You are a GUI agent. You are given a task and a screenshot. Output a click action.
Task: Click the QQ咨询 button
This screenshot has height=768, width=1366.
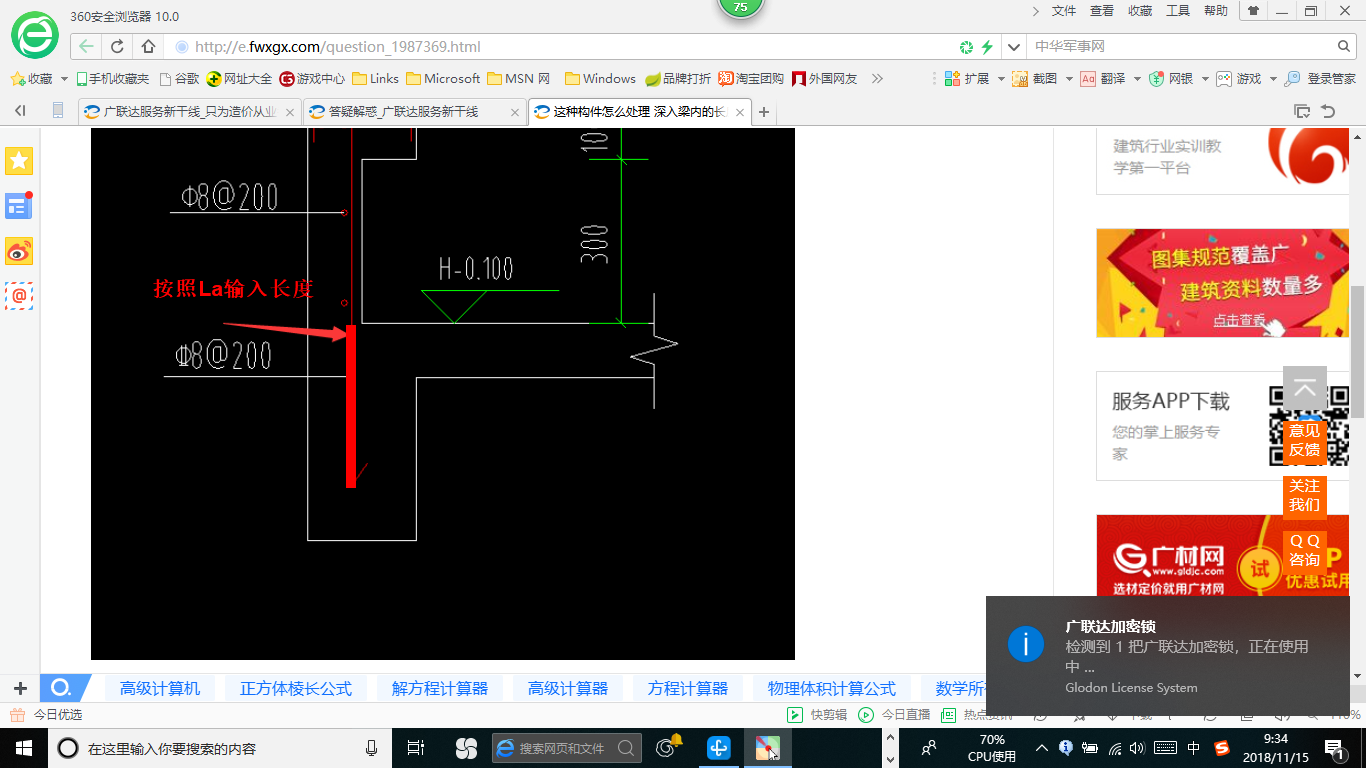[x=1304, y=550]
